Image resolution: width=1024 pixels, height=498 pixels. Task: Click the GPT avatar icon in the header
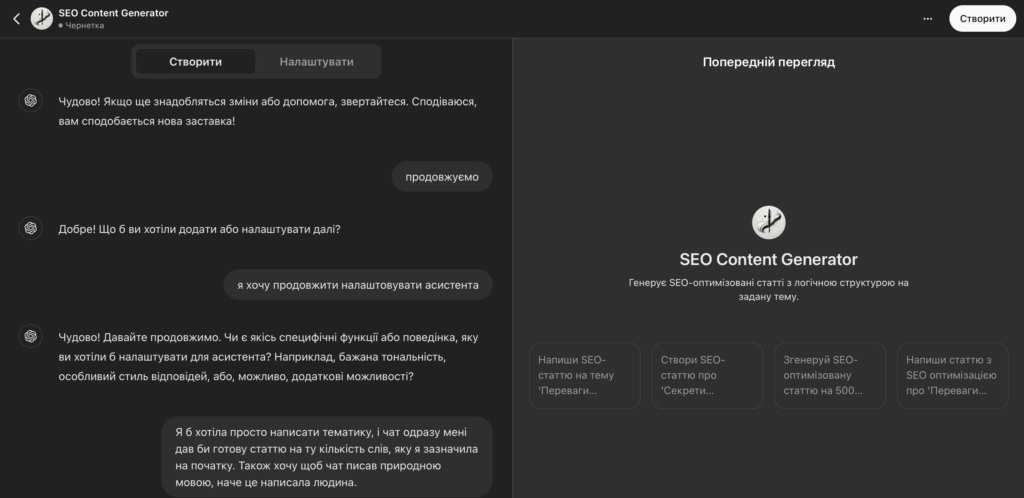tap(42, 18)
